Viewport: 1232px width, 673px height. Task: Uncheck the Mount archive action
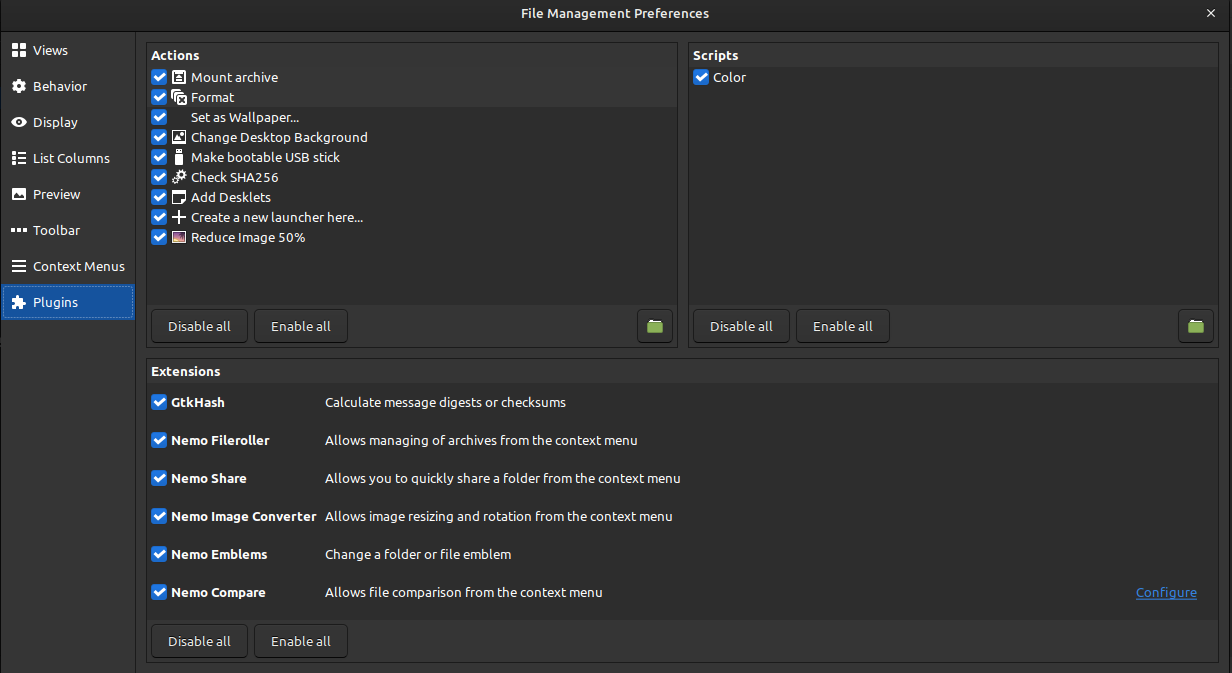159,76
